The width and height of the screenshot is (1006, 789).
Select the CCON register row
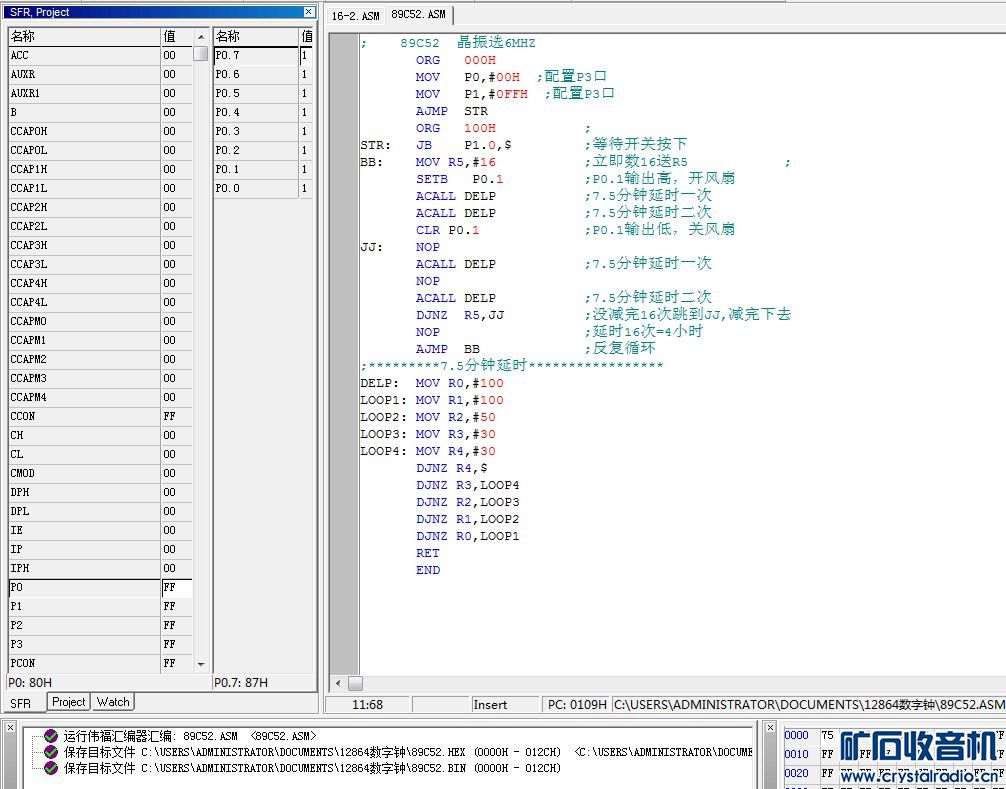point(100,416)
